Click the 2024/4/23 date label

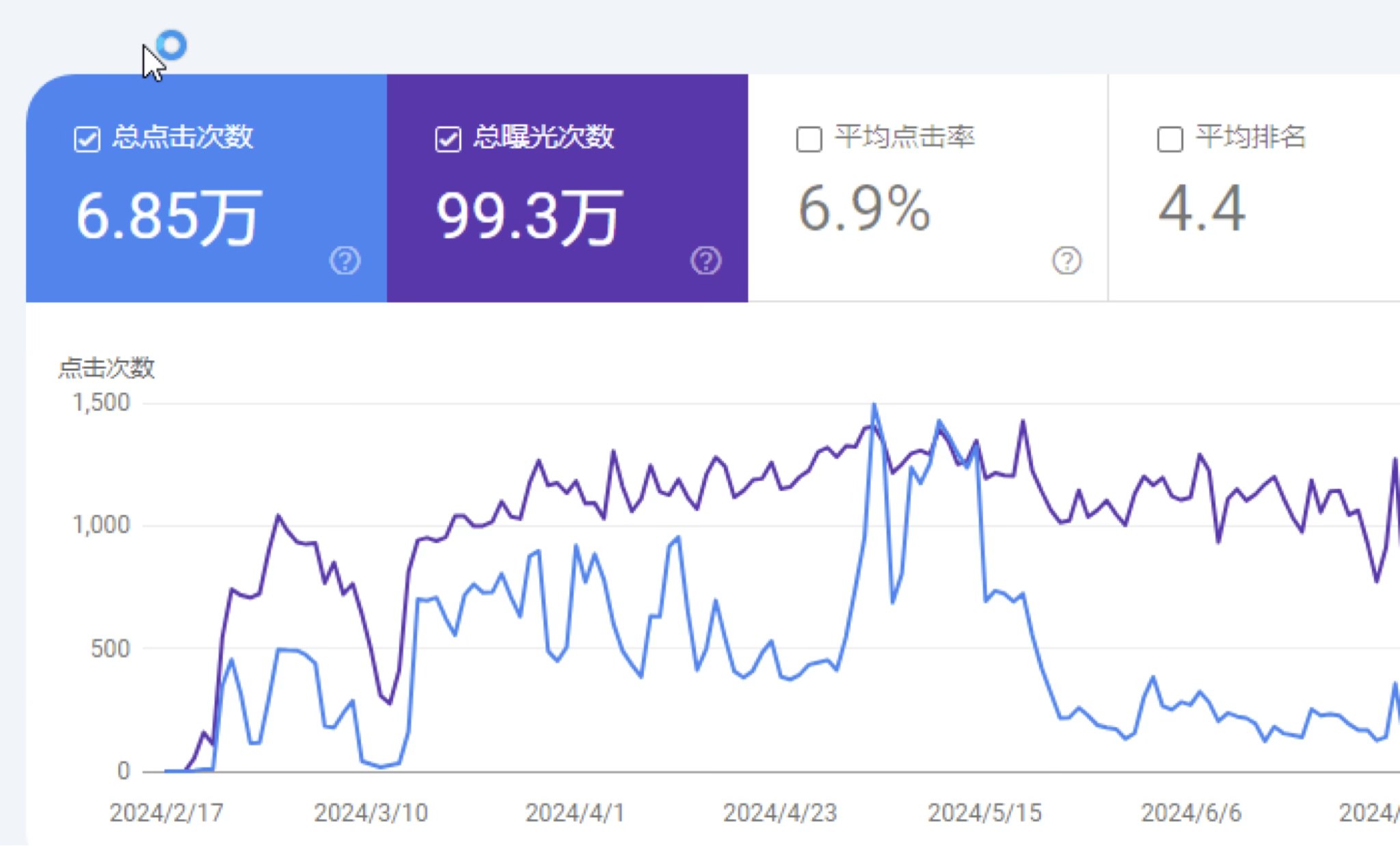(780, 812)
